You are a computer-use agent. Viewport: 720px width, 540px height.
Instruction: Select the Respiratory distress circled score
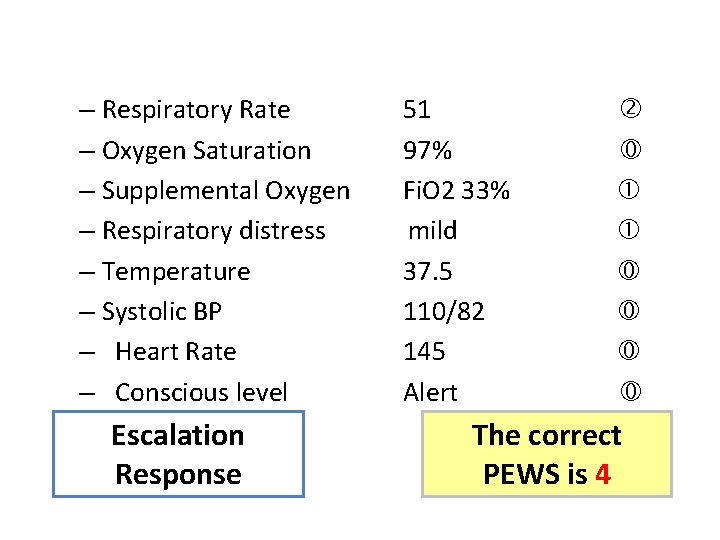pyautogui.click(x=632, y=231)
